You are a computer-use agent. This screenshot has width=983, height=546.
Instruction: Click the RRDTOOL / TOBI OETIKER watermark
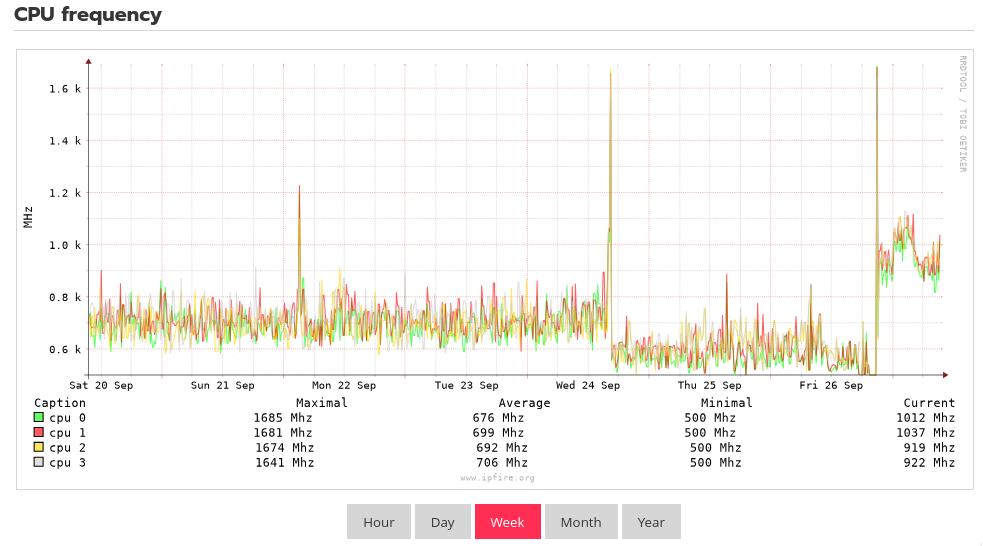[x=963, y=114]
